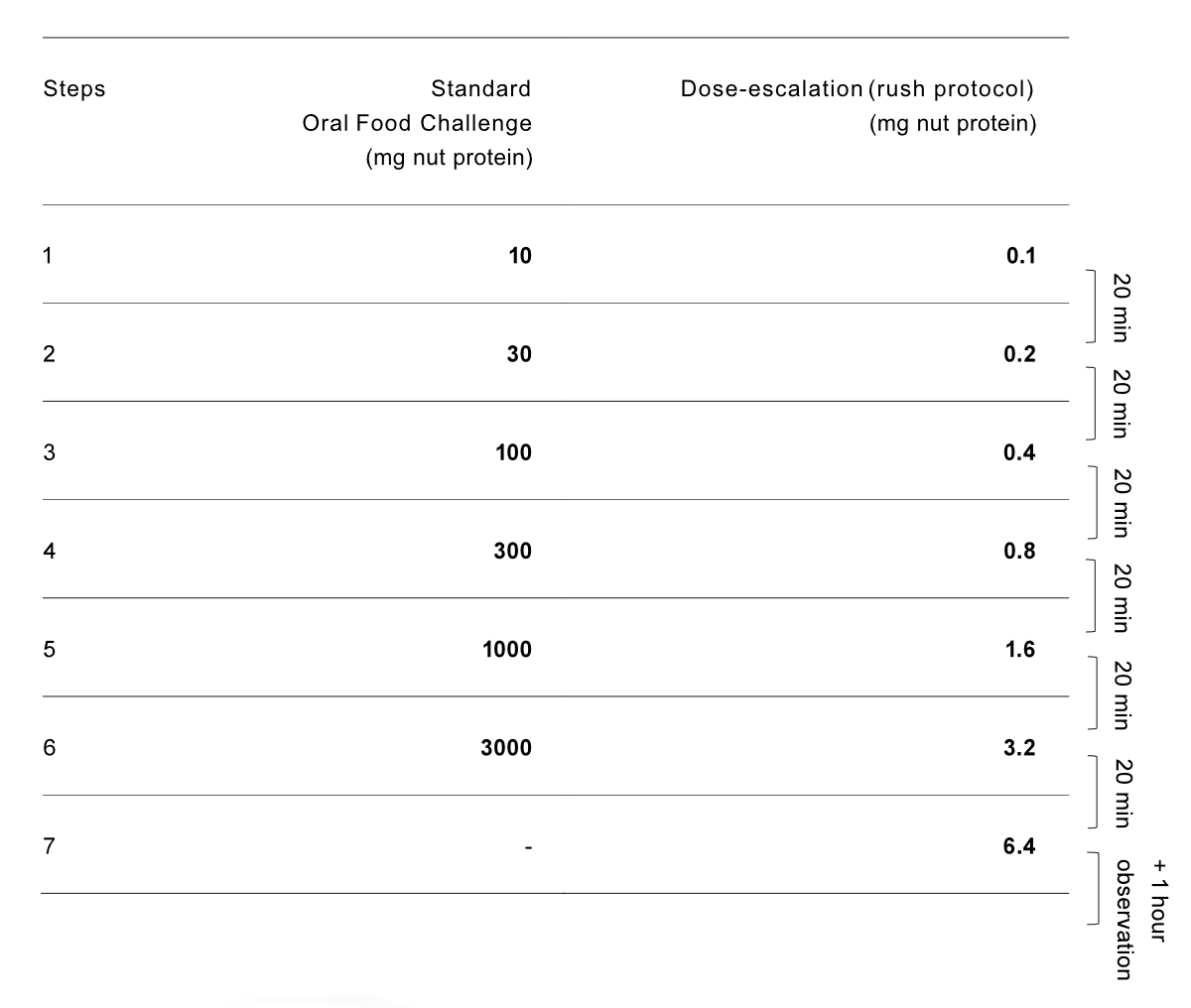1191x1008 pixels.
Task: Select the standard challenge dose 100
Action: tap(515, 452)
